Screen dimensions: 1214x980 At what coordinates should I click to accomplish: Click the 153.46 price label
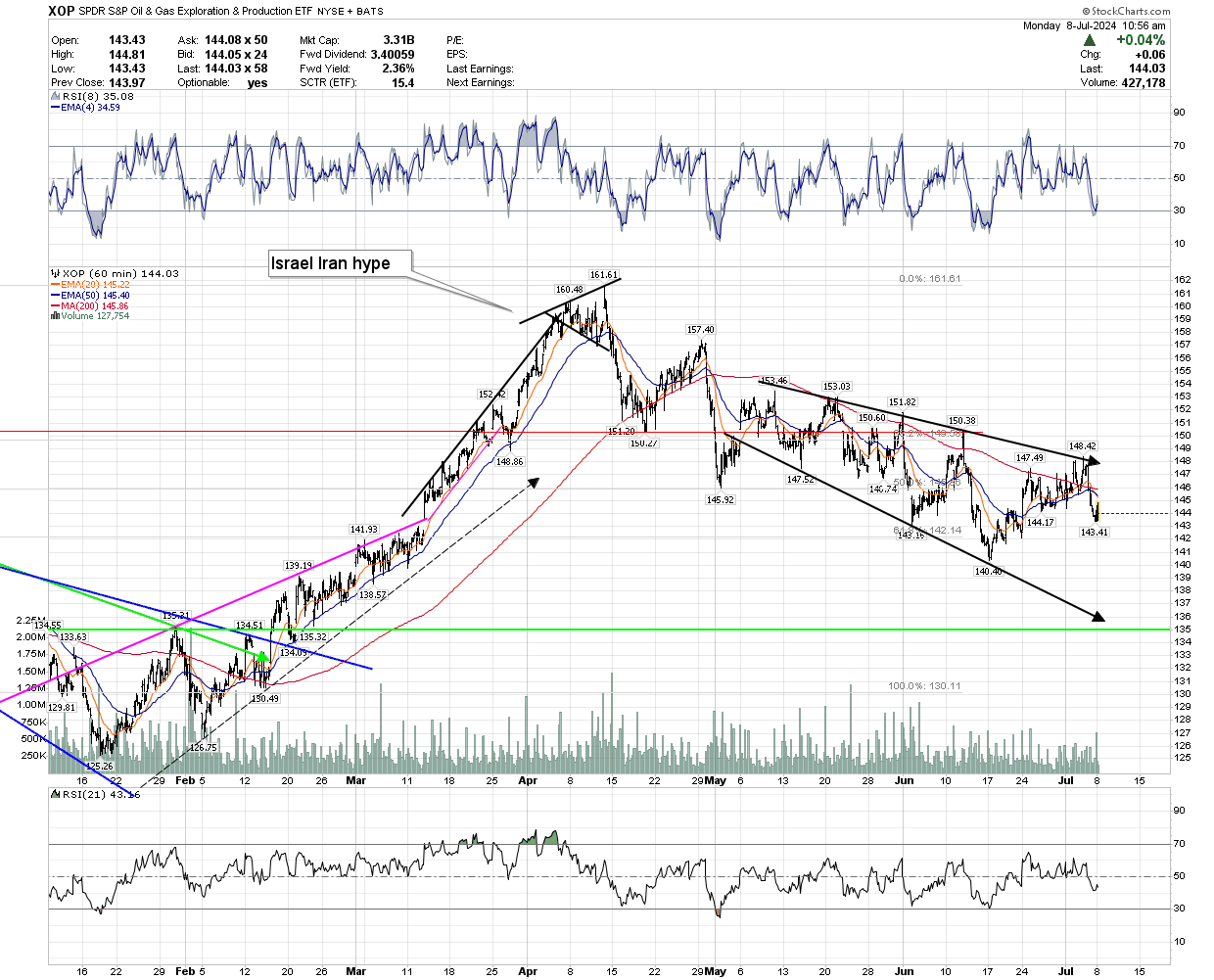[773, 381]
